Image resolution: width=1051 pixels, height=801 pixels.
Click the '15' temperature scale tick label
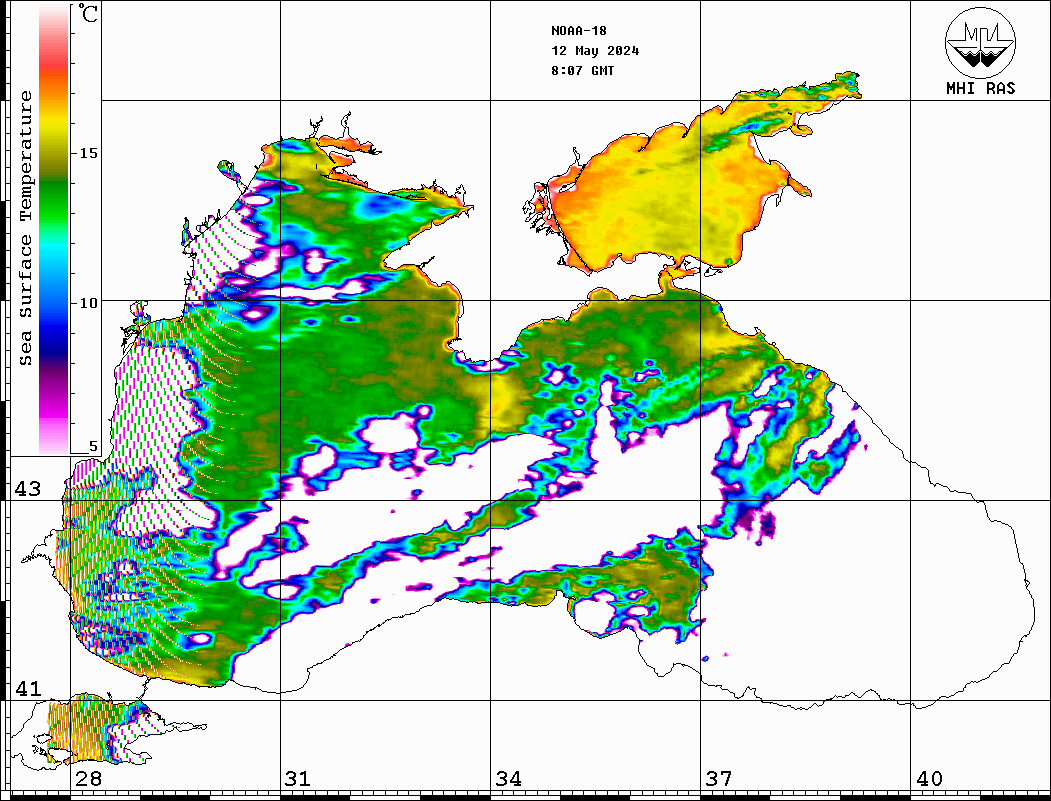(88, 153)
